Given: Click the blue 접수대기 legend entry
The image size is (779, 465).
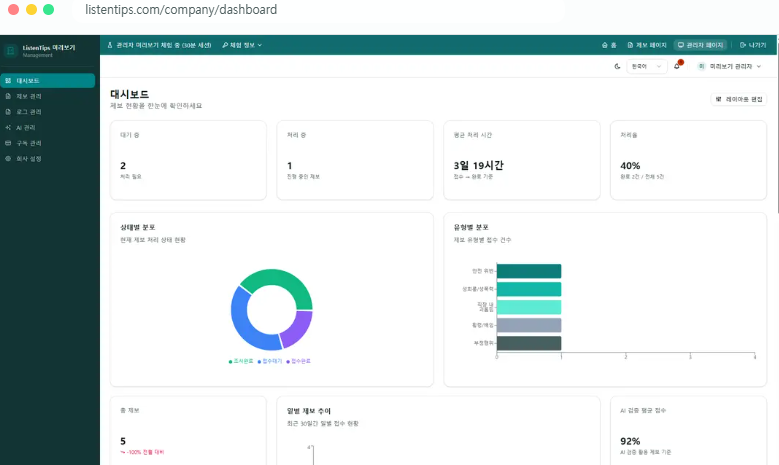Looking at the screenshot, I should tap(270, 361).
